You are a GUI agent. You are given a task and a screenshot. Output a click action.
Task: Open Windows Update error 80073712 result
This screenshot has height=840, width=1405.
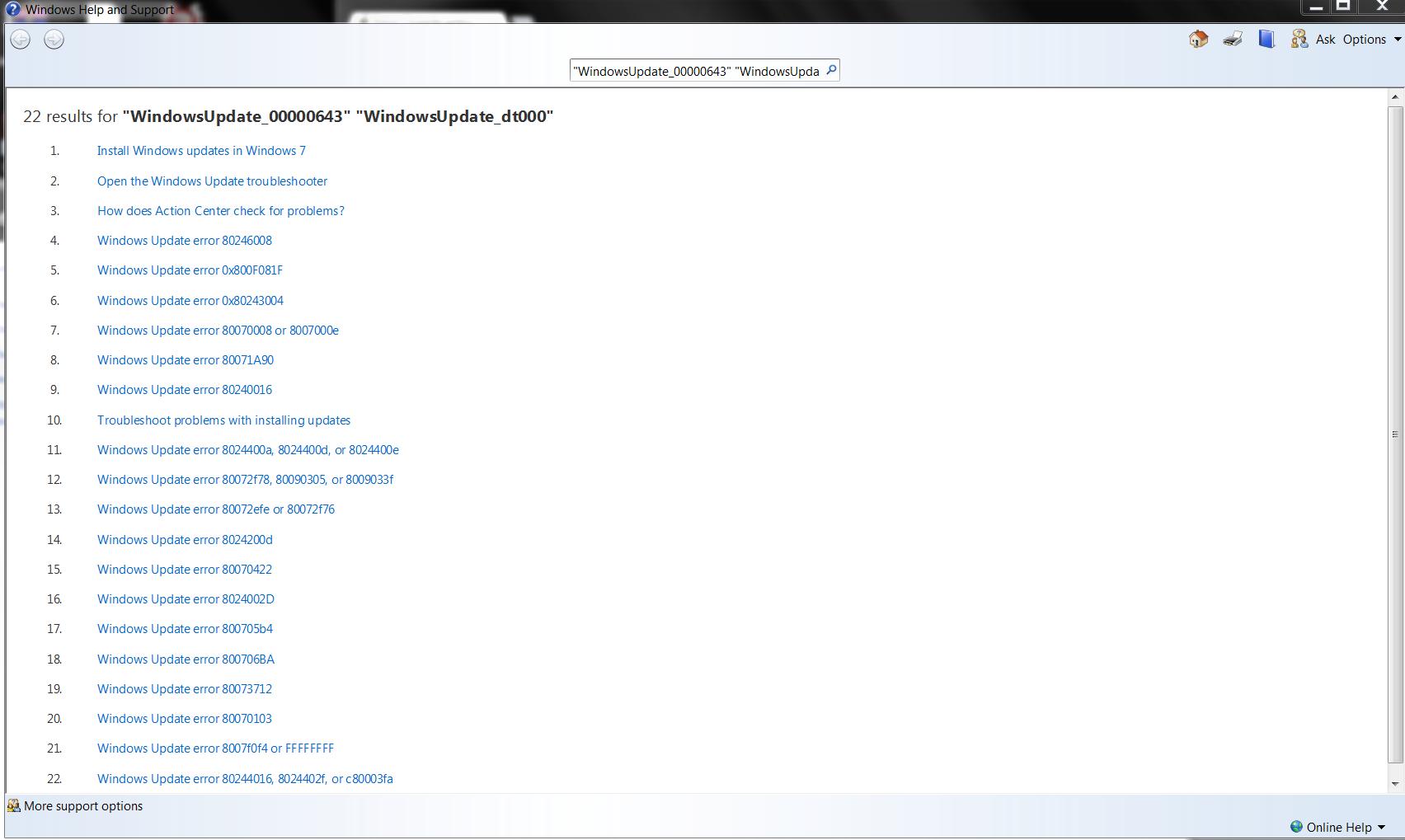185,689
